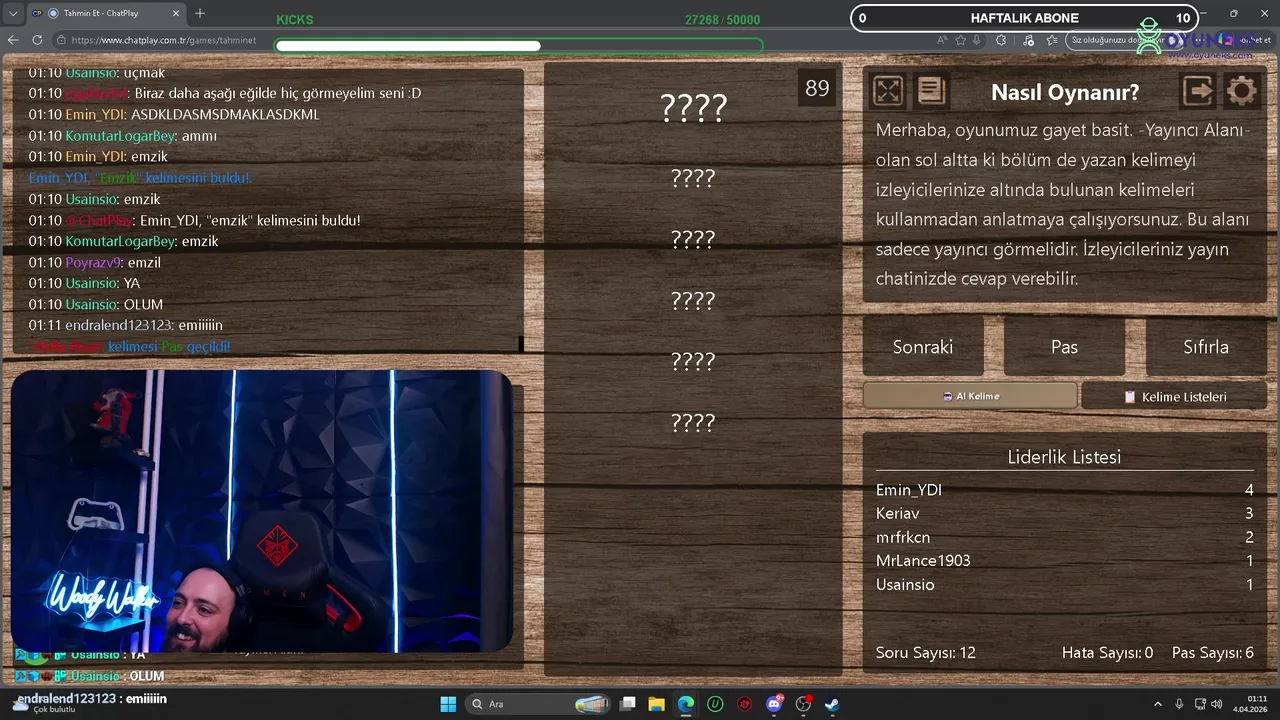Click the Liderlik Listesi title
1280x720 pixels.
click(1064, 457)
